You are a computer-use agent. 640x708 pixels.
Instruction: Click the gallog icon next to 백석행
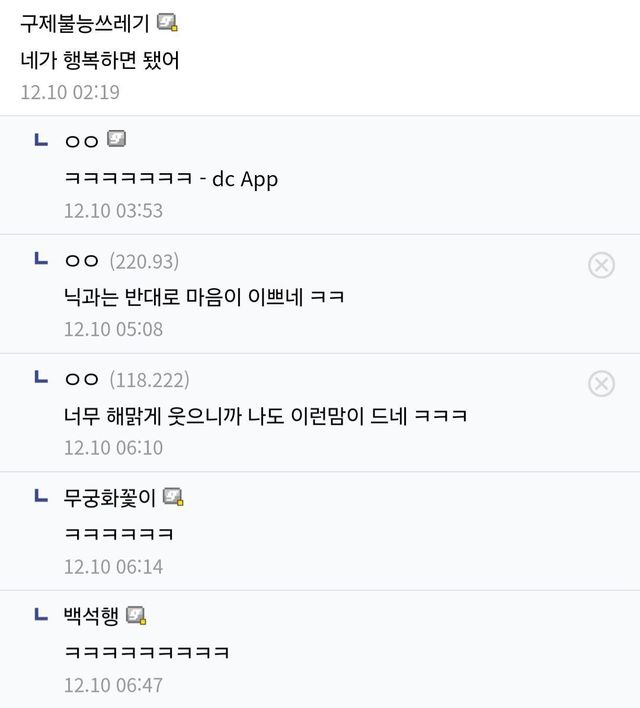coord(137,616)
